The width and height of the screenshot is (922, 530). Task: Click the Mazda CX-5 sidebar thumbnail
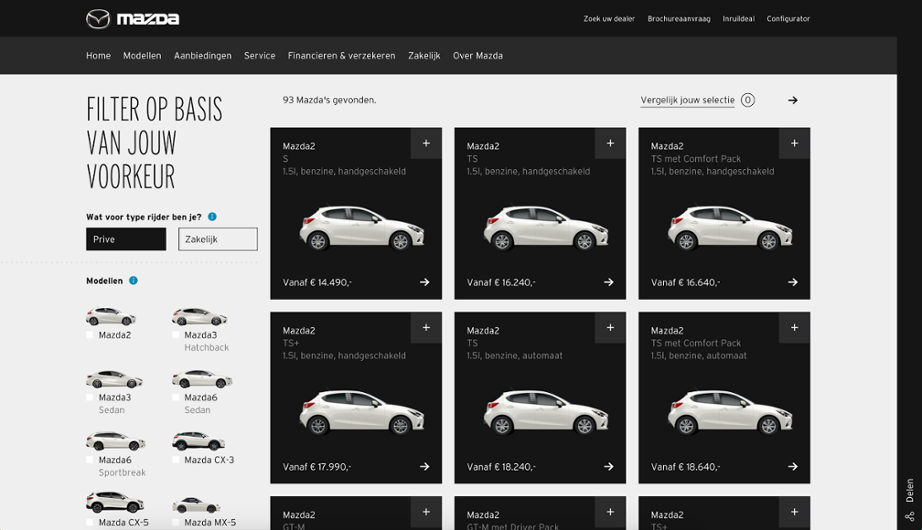pos(115,503)
